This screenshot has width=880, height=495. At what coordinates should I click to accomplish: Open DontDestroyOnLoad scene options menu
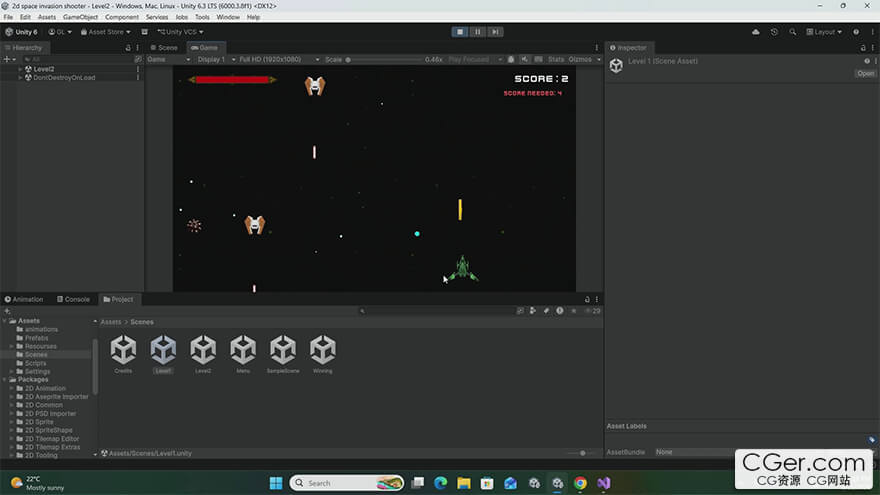coord(138,77)
